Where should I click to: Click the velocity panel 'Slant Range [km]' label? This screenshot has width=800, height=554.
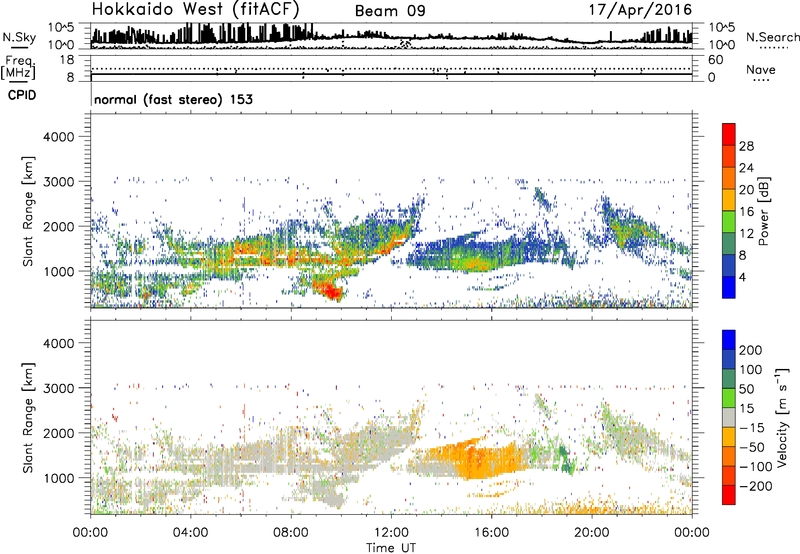tap(28, 418)
